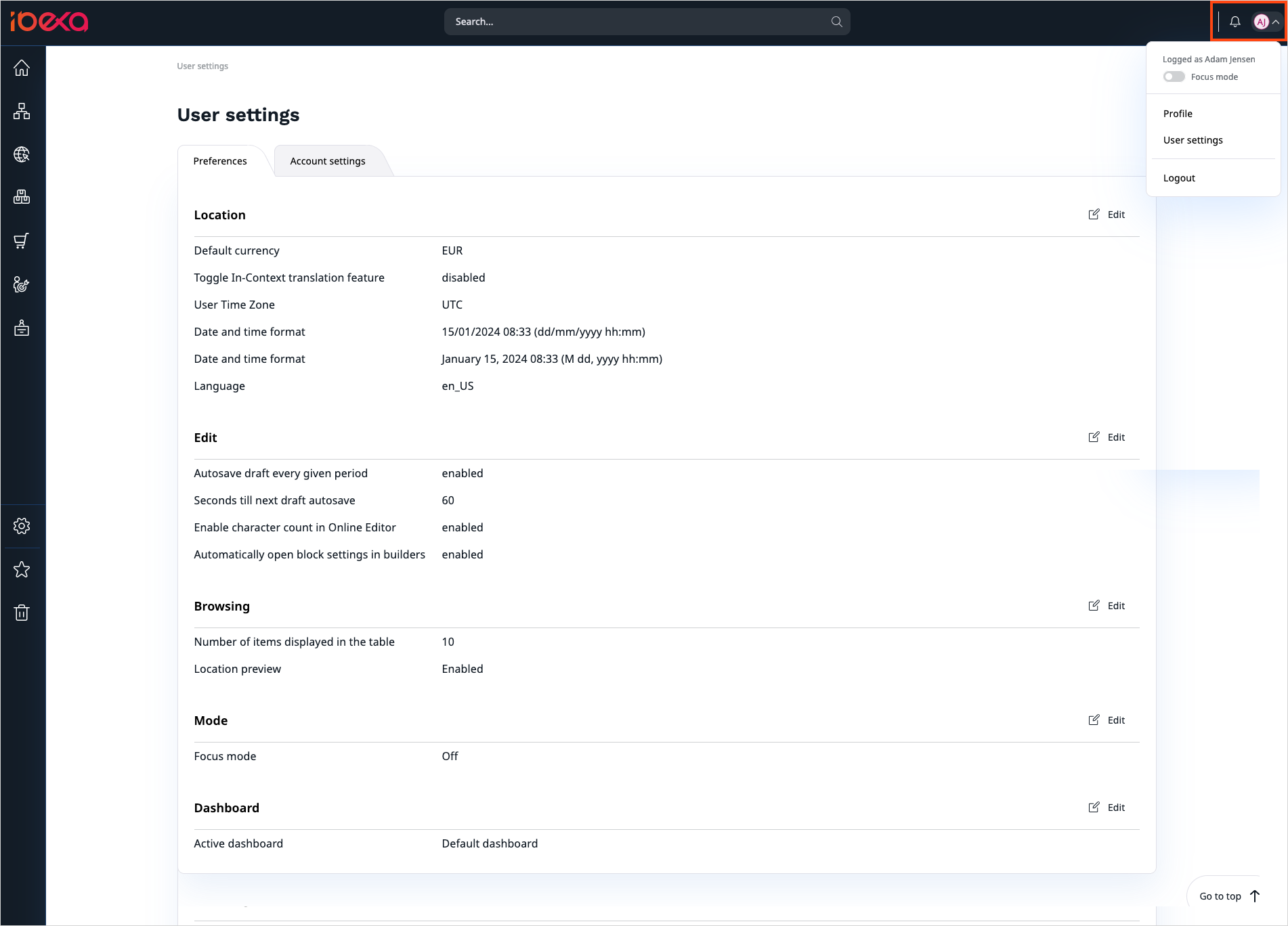Open the shopping cart commerce icon
The height and width of the screenshot is (926, 1288).
pyautogui.click(x=22, y=240)
